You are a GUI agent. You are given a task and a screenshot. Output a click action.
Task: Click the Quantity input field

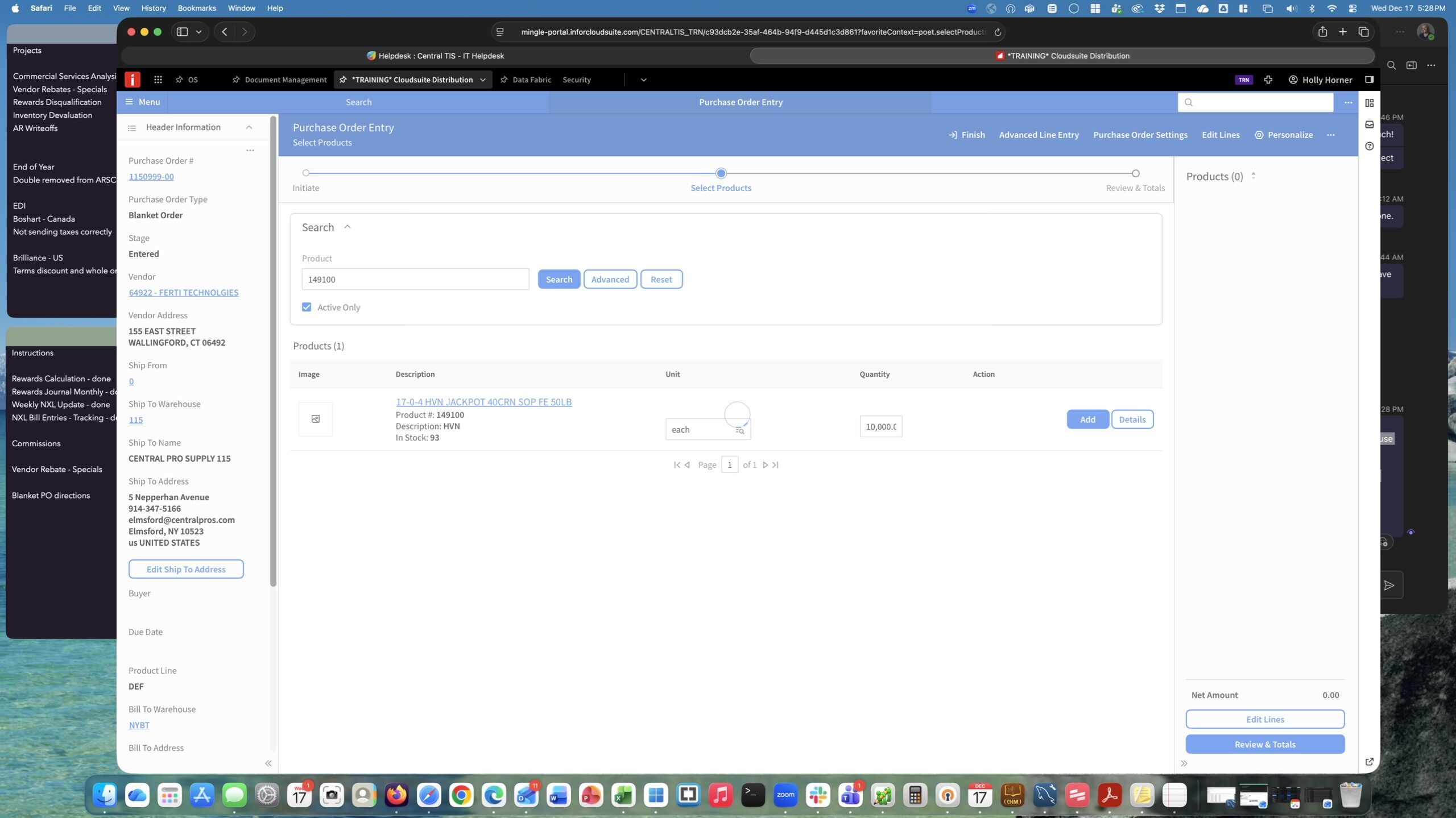pos(881,426)
